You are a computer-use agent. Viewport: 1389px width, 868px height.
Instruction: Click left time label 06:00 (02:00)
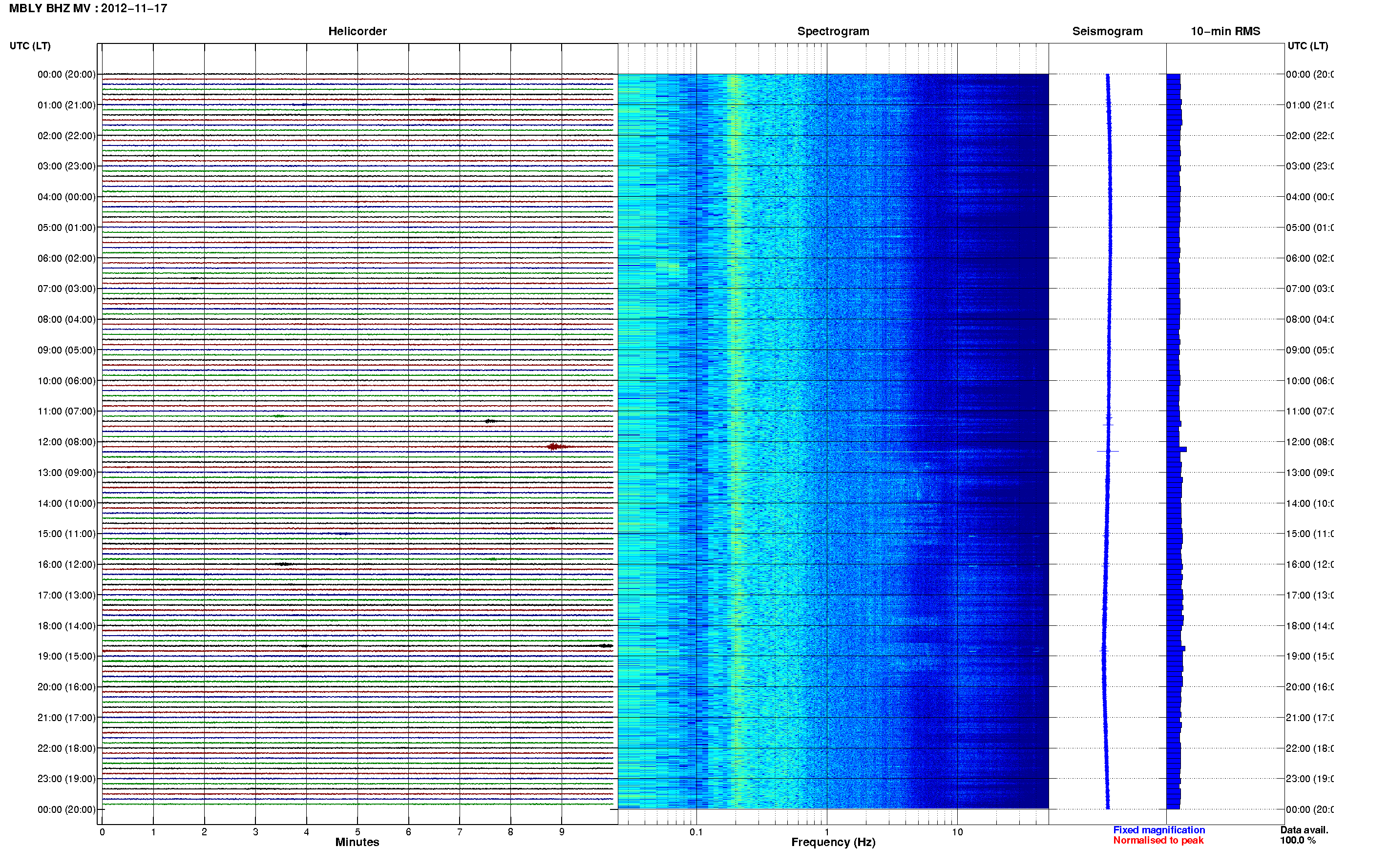(x=66, y=258)
